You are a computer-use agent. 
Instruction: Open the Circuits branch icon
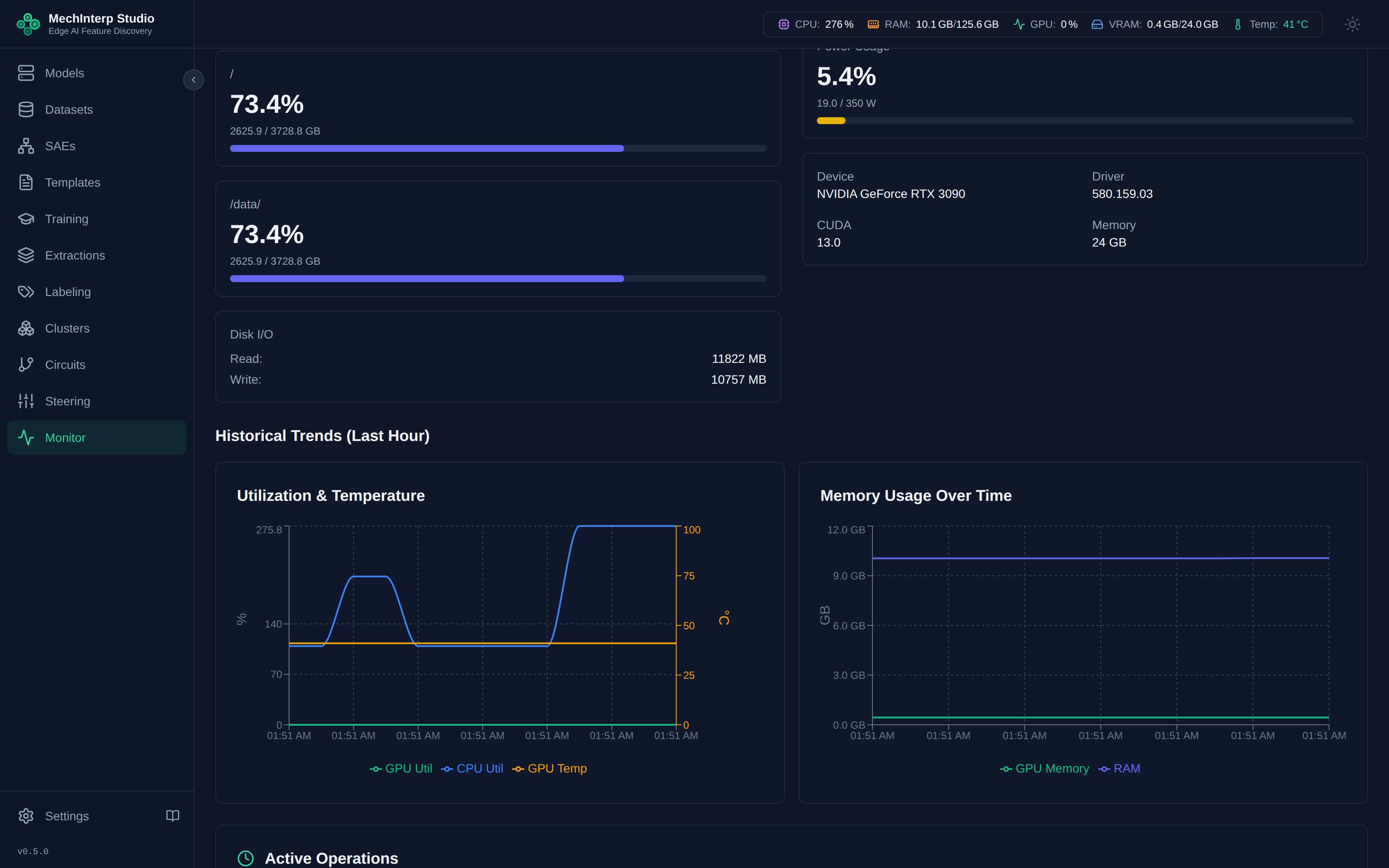click(x=26, y=365)
